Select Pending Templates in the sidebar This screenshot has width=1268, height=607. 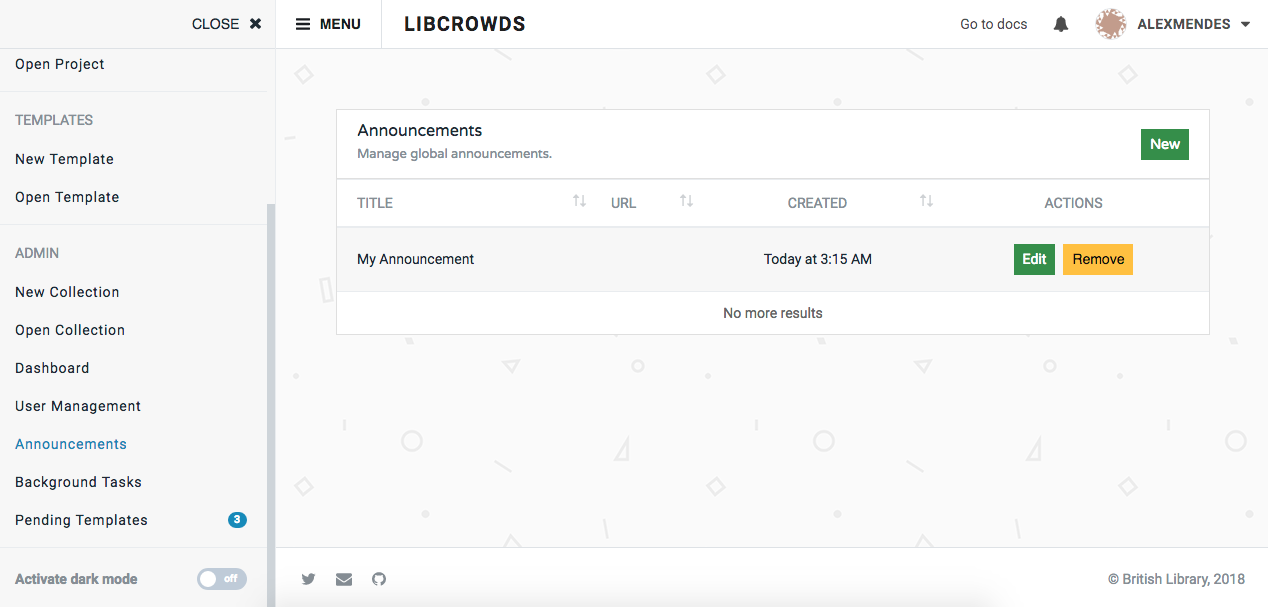(x=81, y=520)
